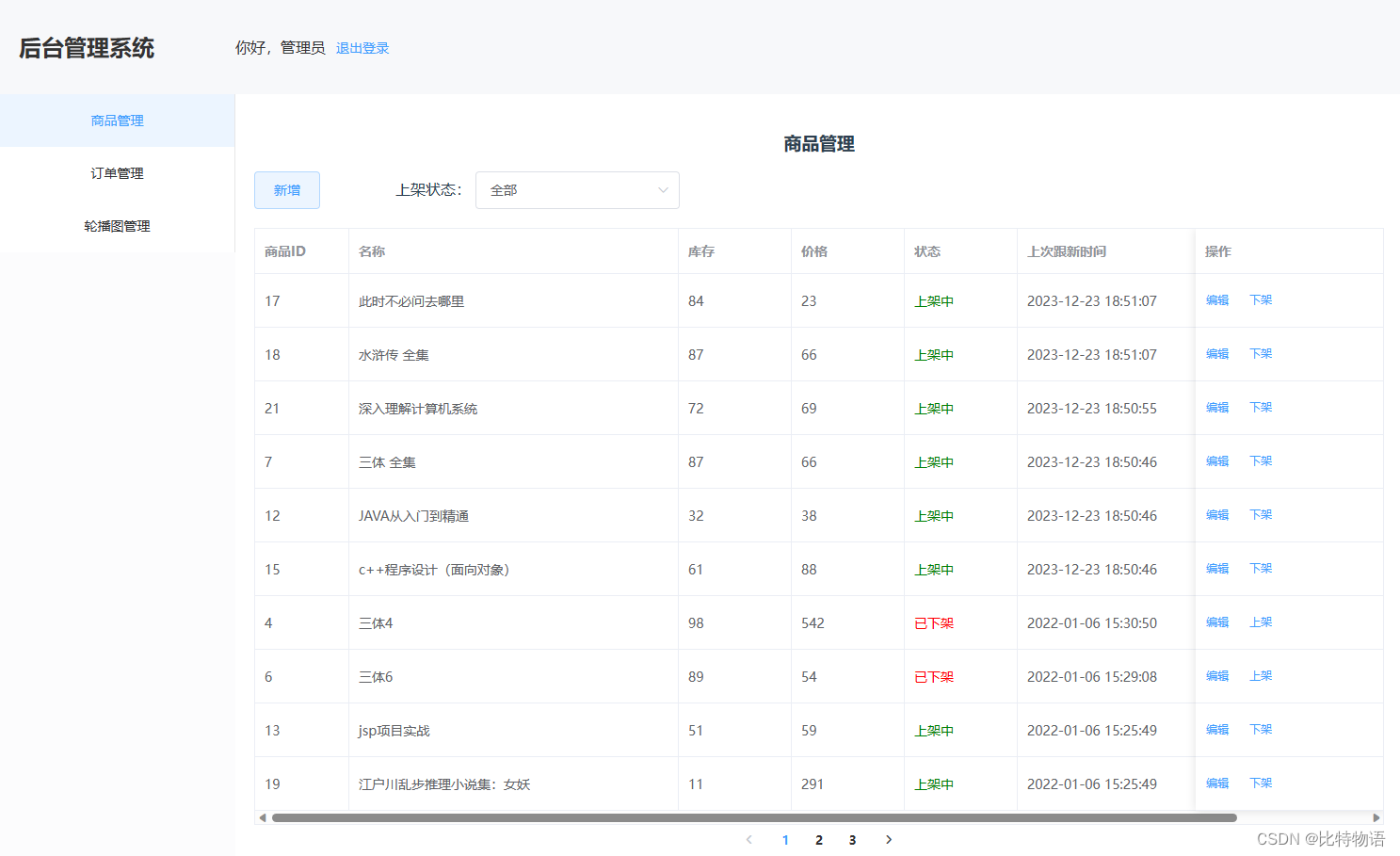Click 编辑 for product 水浒传 全集
The width and height of the screenshot is (1400, 856).
click(x=1217, y=354)
